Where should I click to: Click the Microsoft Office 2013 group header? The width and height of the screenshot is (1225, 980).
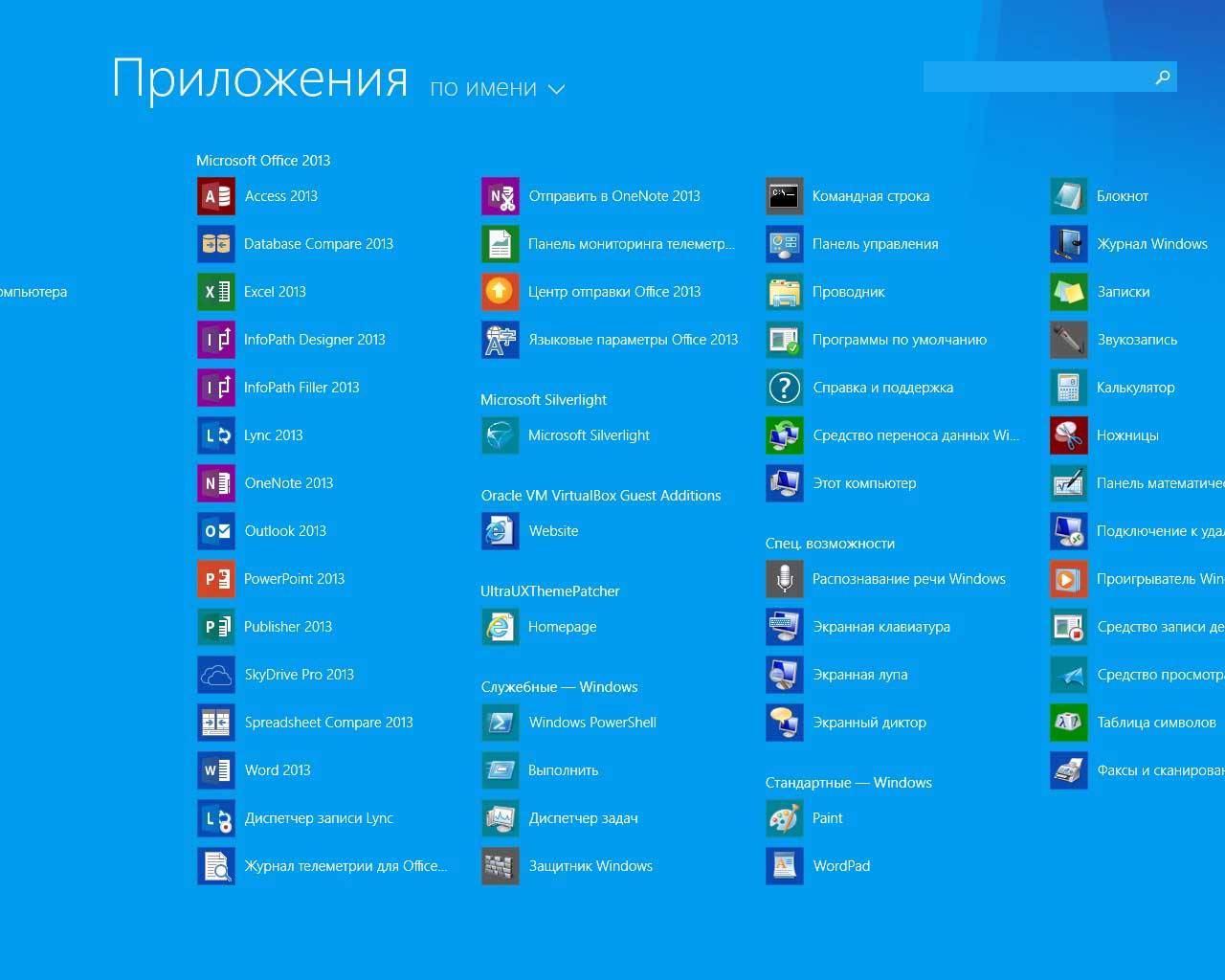(263, 161)
